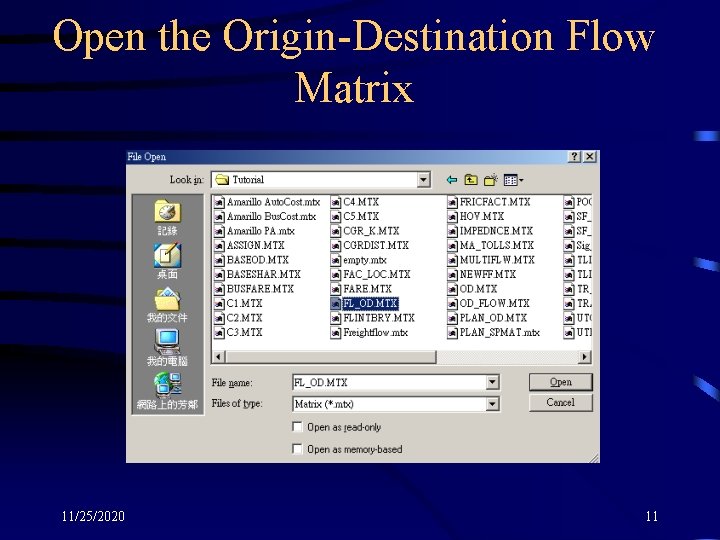Expand the File name dropdown arrow
This screenshot has width=720, height=540.
[492, 382]
